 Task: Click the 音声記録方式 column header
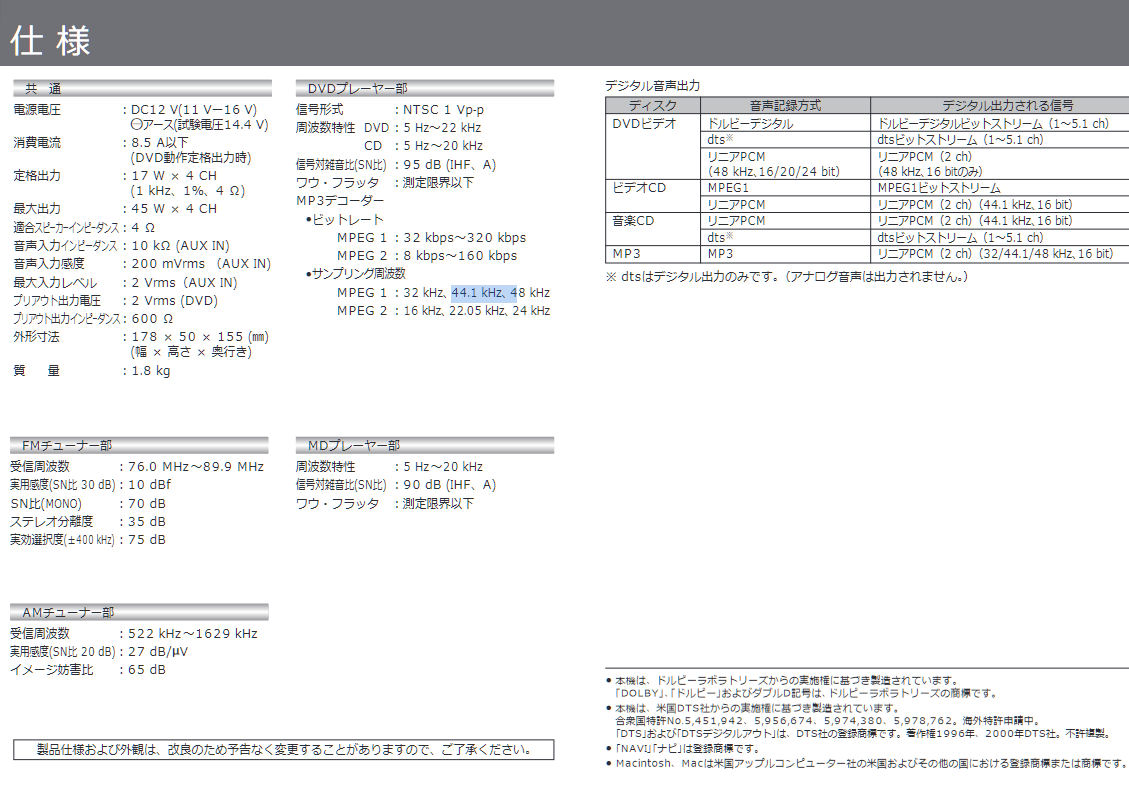[x=786, y=105]
